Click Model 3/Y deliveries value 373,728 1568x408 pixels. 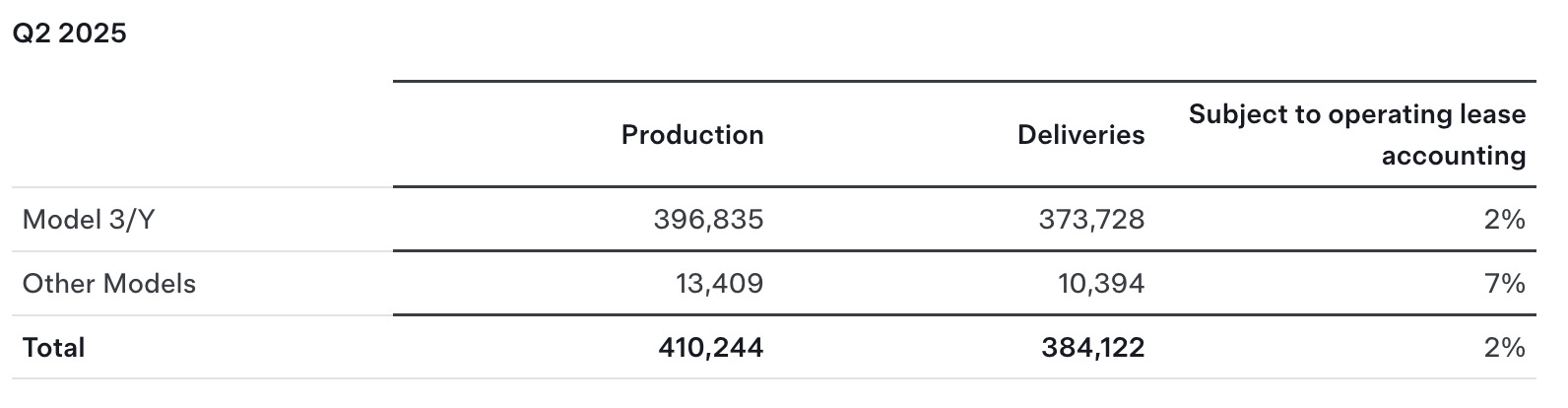(1091, 220)
